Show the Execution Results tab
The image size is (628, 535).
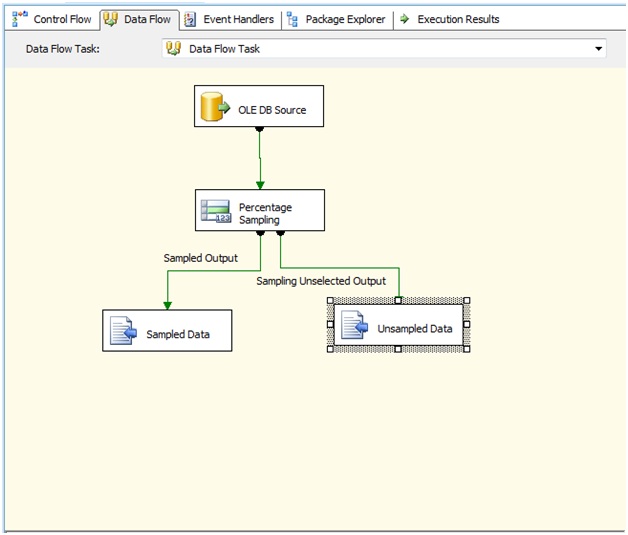pyautogui.click(x=458, y=19)
